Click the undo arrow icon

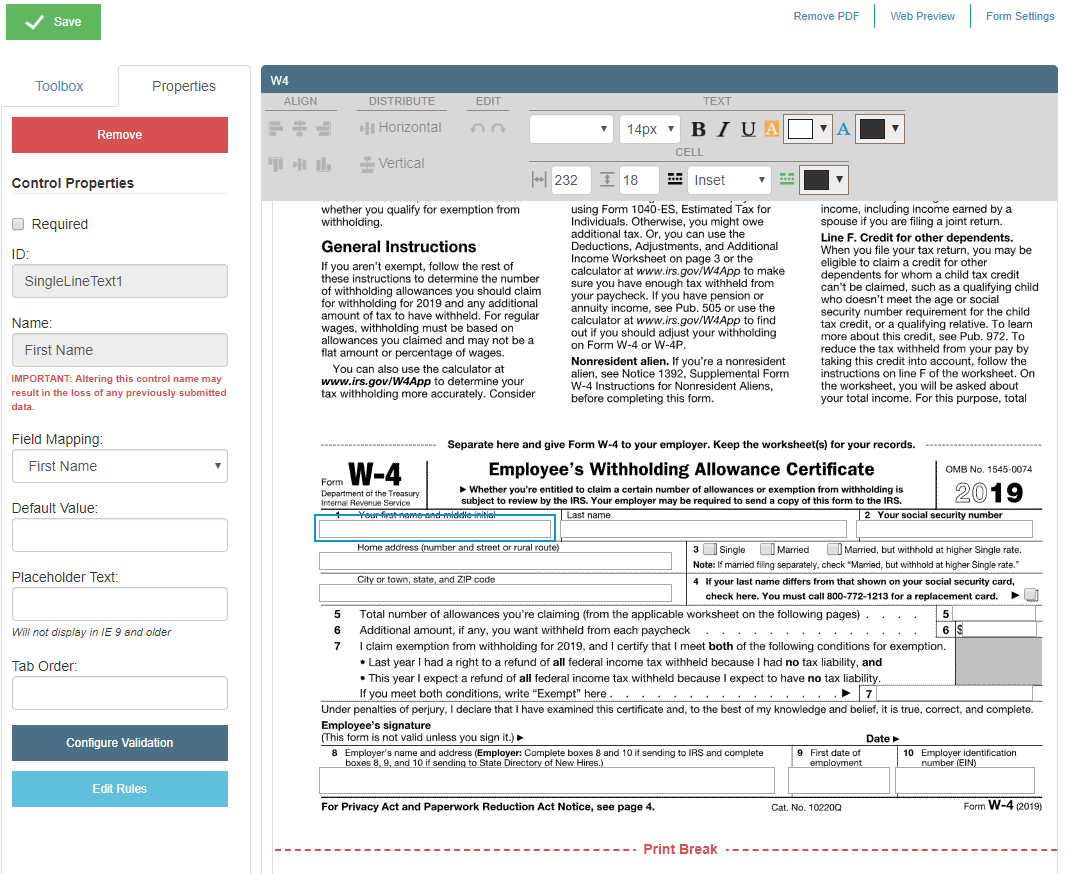pos(477,129)
